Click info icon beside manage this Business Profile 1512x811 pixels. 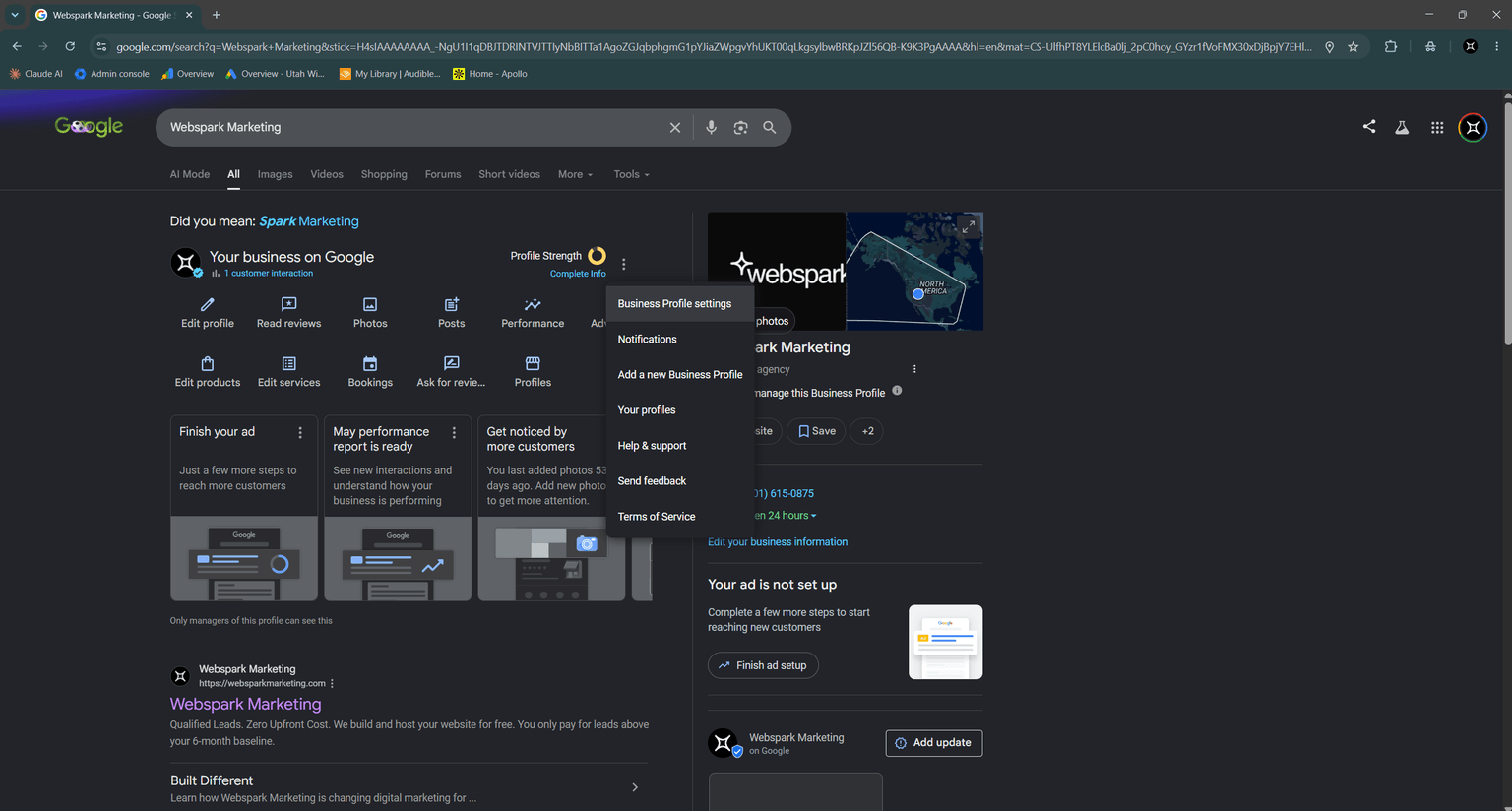pyautogui.click(x=897, y=391)
